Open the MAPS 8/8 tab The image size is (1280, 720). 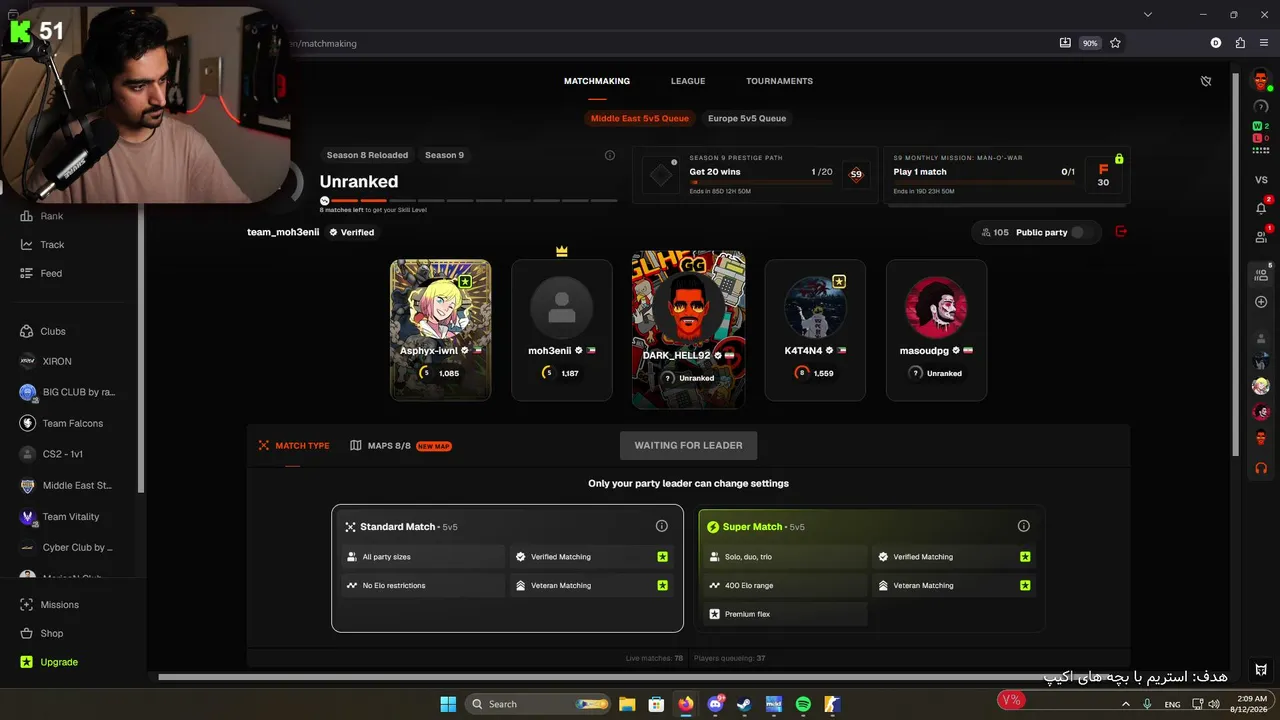(x=400, y=446)
